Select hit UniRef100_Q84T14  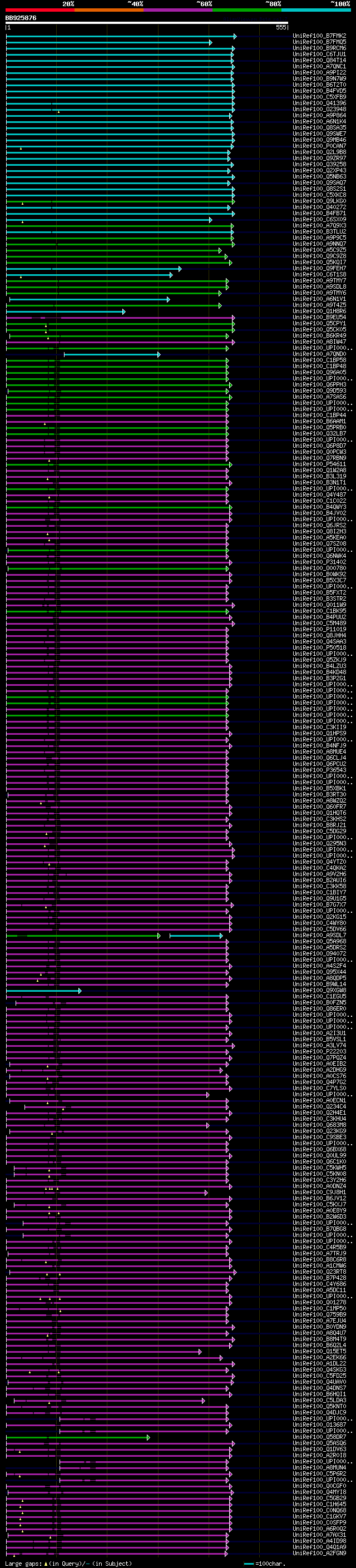[319, 60]
